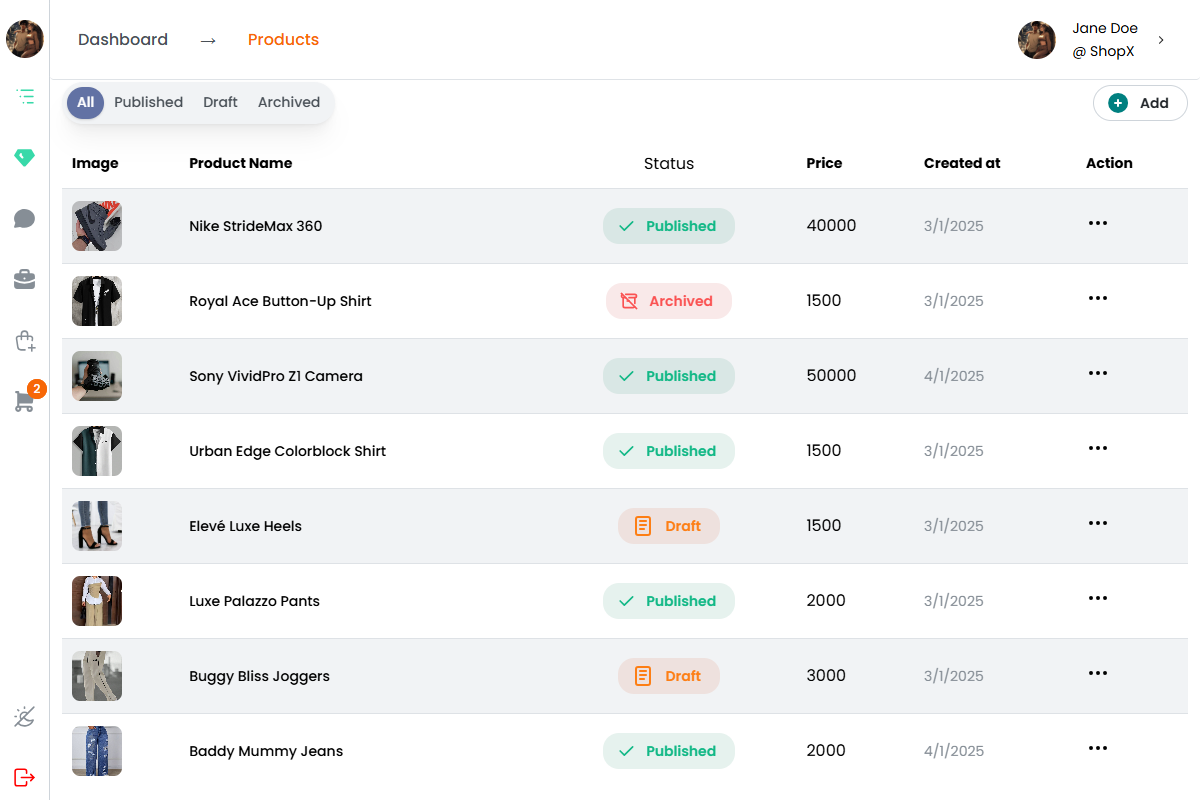Click the green diamond icon in sidebar
1200x800 pixels.
pos(24,158)
